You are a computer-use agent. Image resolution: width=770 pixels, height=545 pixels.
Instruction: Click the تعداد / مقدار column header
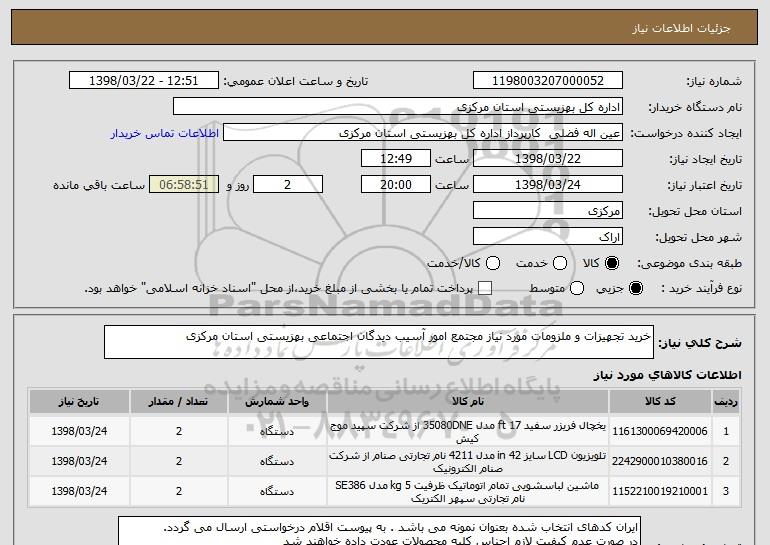(x=179, y=402)
